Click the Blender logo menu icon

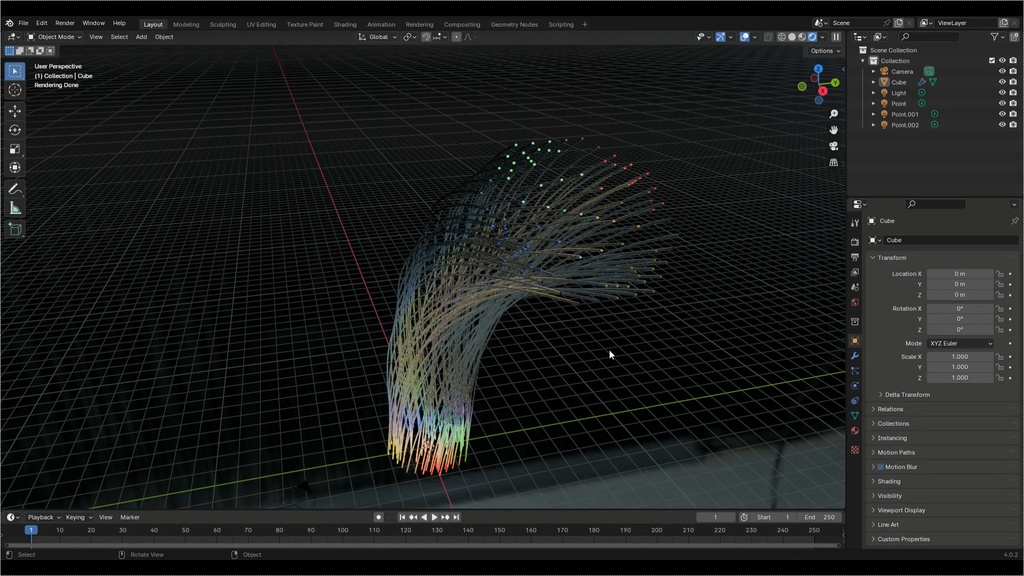[x=9, y=23]
